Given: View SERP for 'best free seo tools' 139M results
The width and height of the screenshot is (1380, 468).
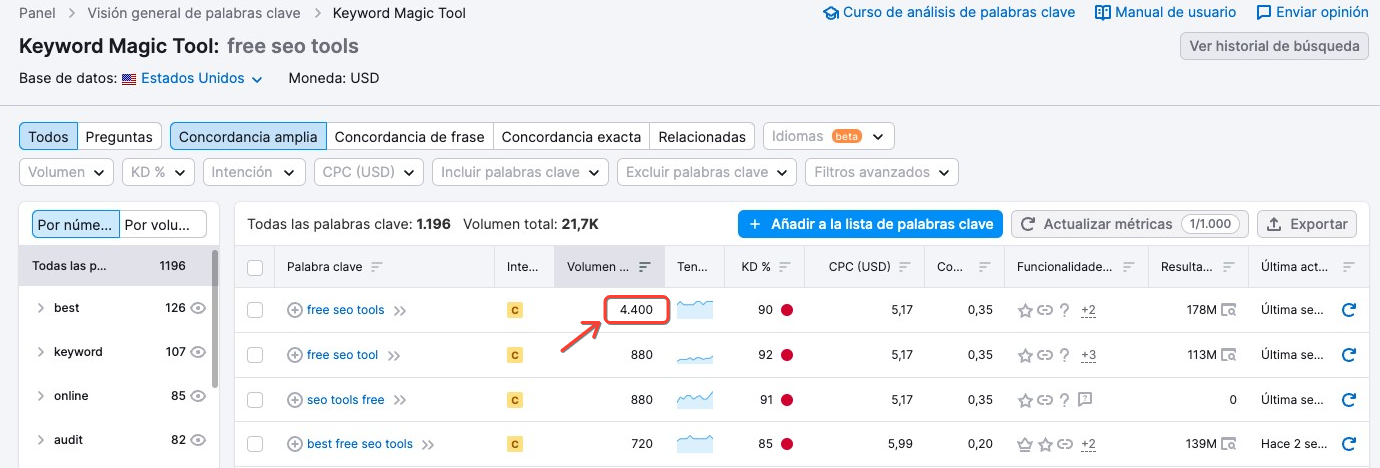Looking at the screenshot, I should tap(1228, 444).
